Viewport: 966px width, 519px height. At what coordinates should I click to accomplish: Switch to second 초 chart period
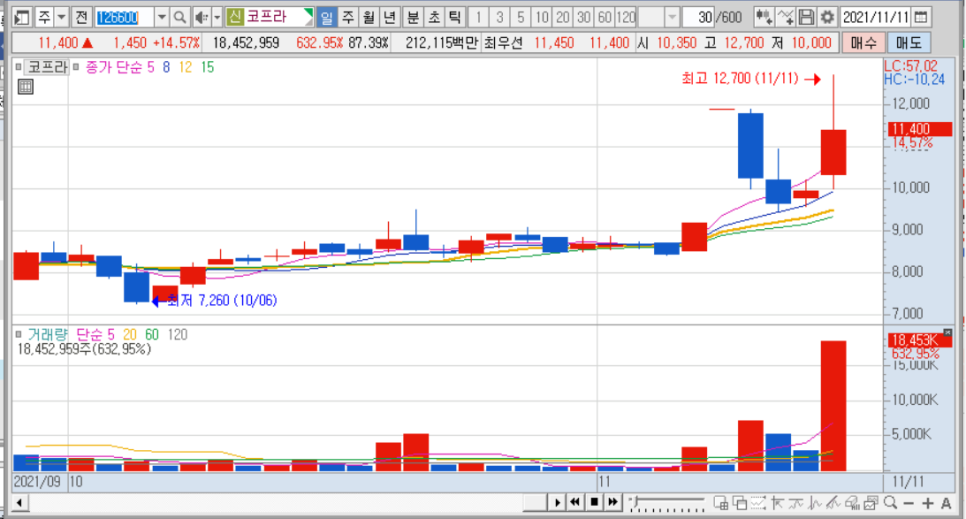434,17
